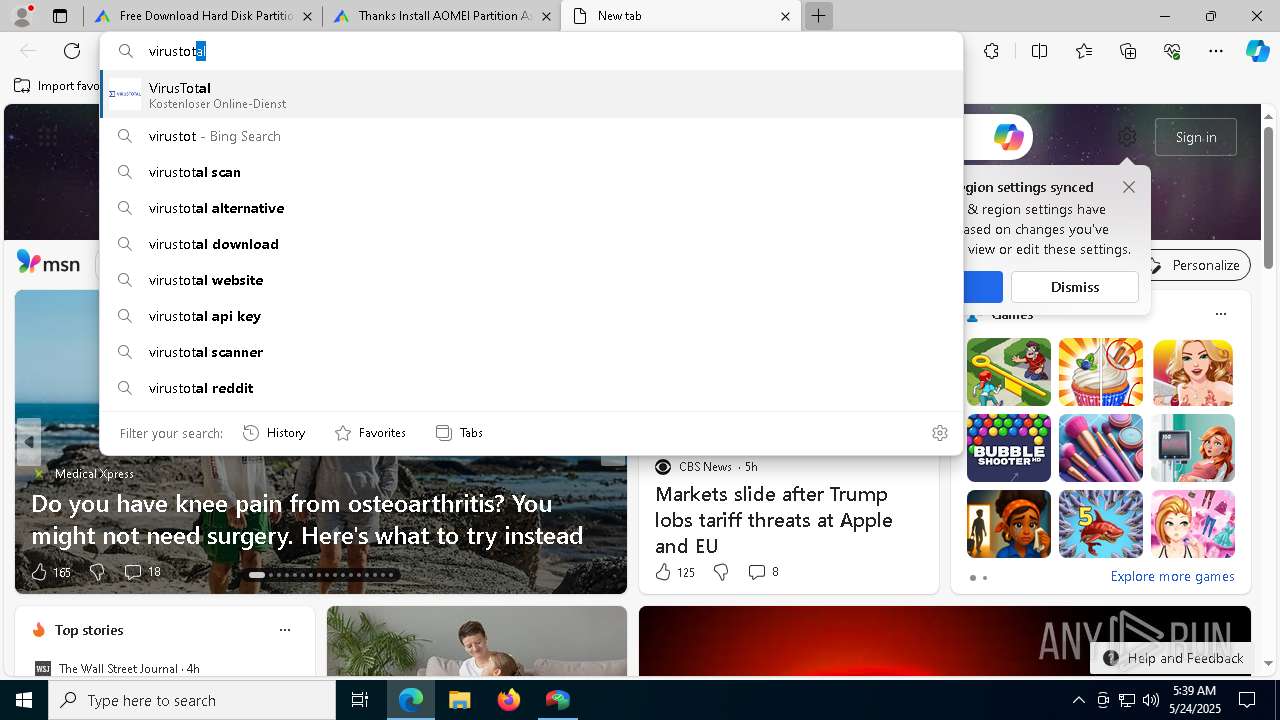The width and height of the screenshot is (1280, 720).
Task: Filter search by Favorites
Action: tap(370, 433)
